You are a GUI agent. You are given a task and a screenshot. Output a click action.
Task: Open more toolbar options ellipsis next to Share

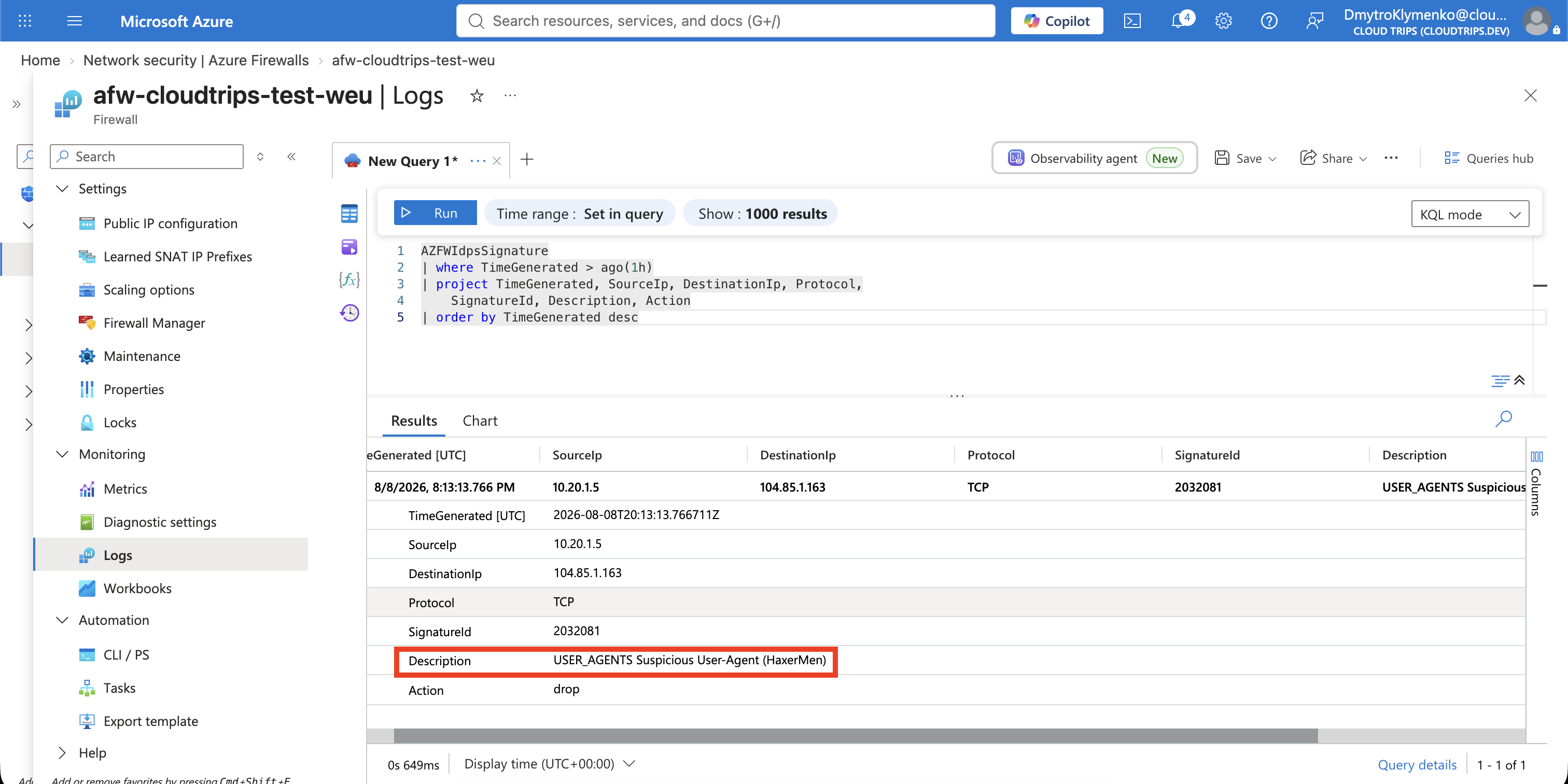point(1391,158)
